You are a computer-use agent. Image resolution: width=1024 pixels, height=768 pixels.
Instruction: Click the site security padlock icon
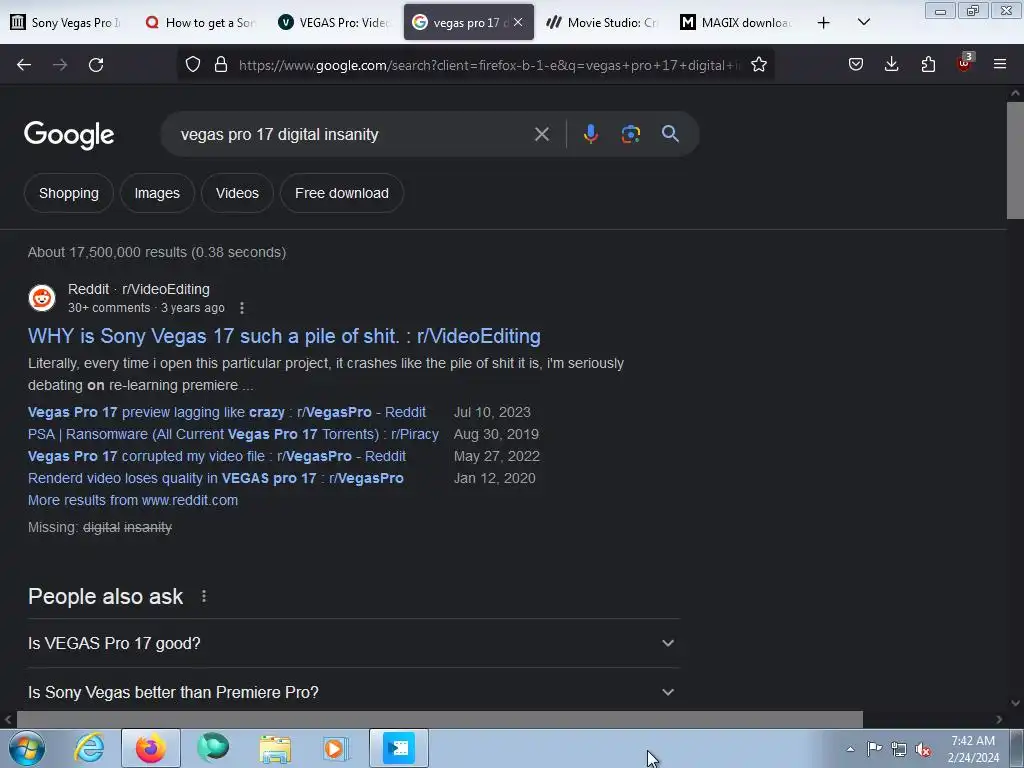click(x=221, y=65)
